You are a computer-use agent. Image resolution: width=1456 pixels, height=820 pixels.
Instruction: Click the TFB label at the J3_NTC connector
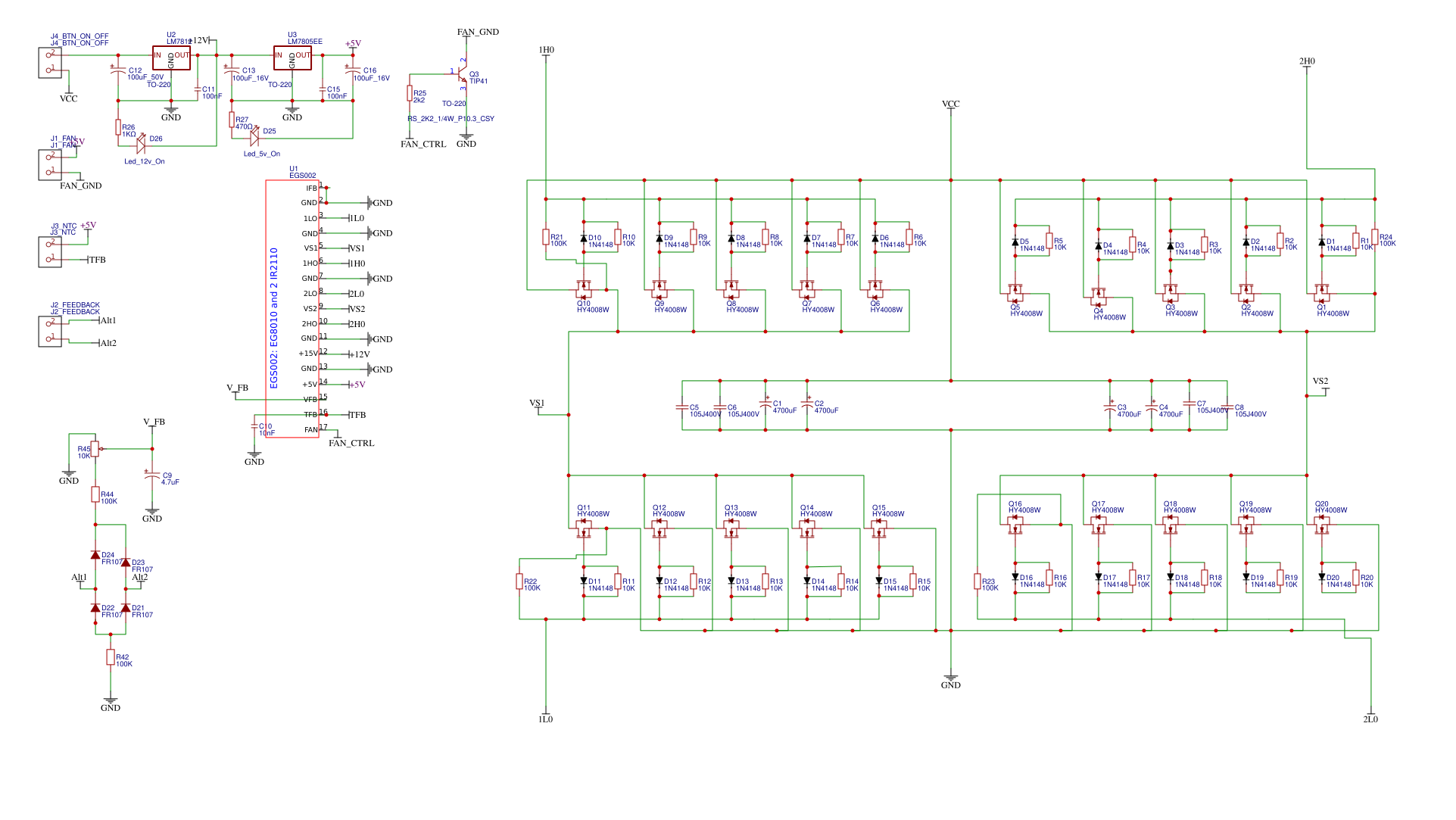coord(98,260)
